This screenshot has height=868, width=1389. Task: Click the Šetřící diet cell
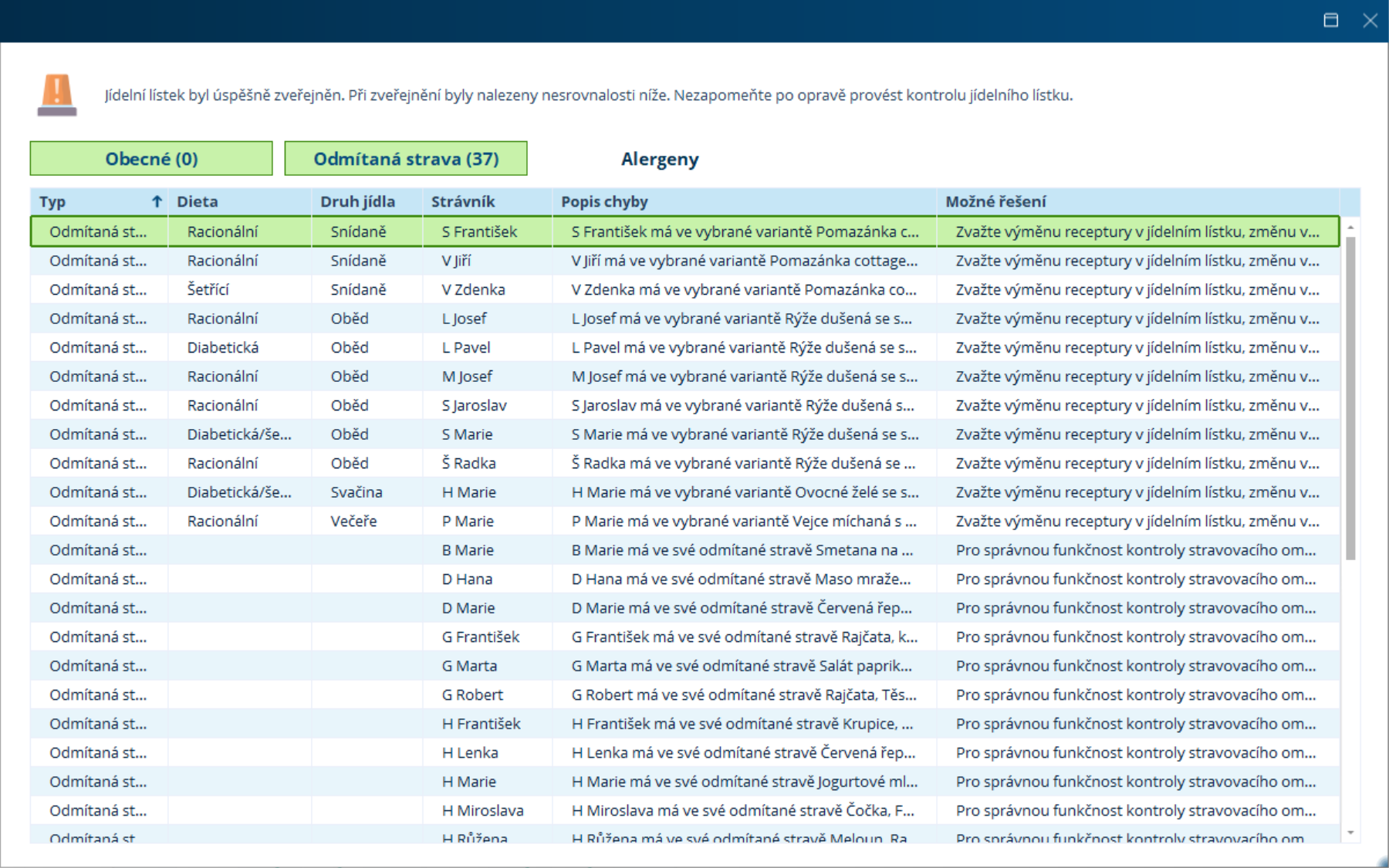tap(240, 289)
